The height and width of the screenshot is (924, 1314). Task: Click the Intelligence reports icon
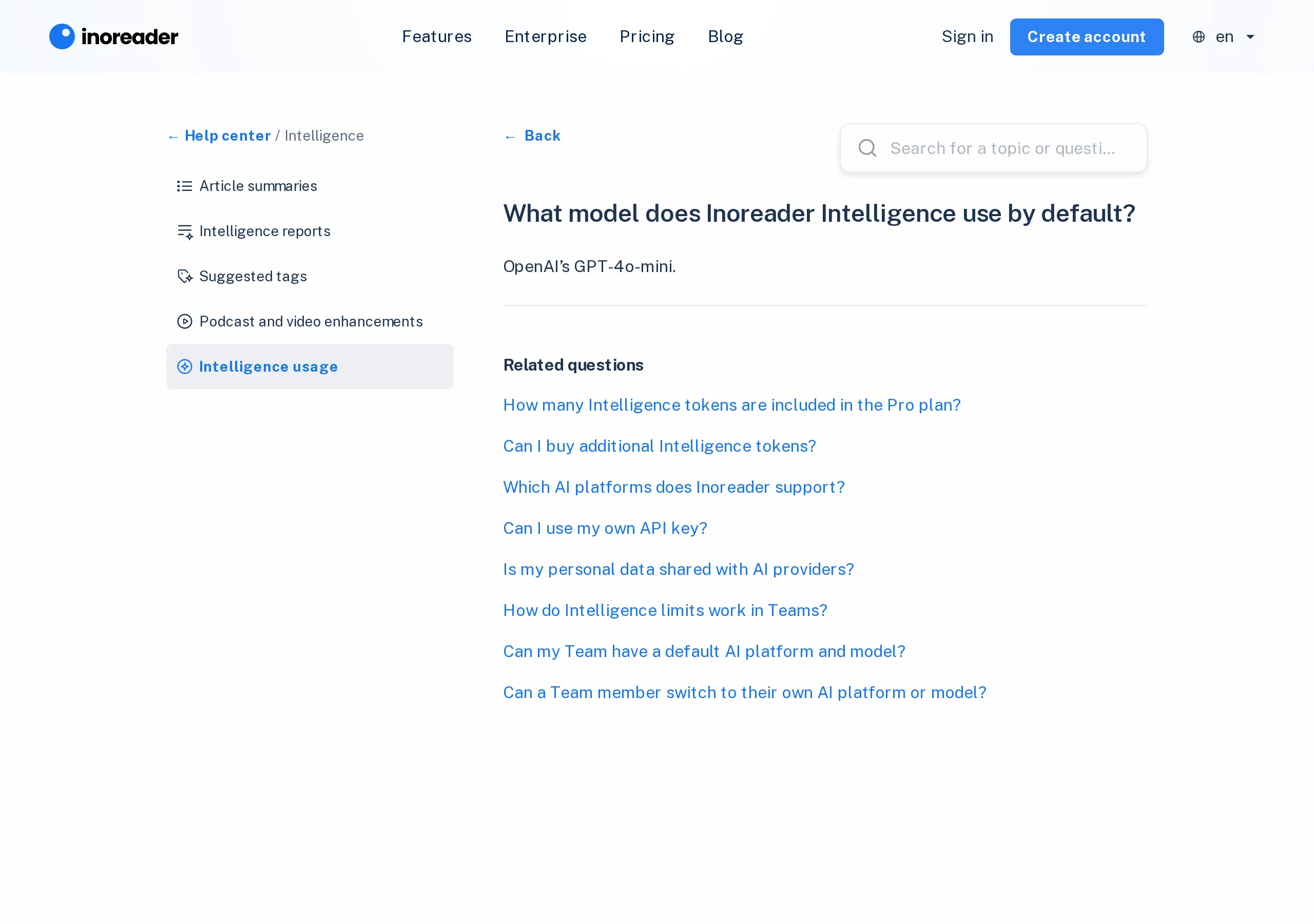click(x=185, y=232)
